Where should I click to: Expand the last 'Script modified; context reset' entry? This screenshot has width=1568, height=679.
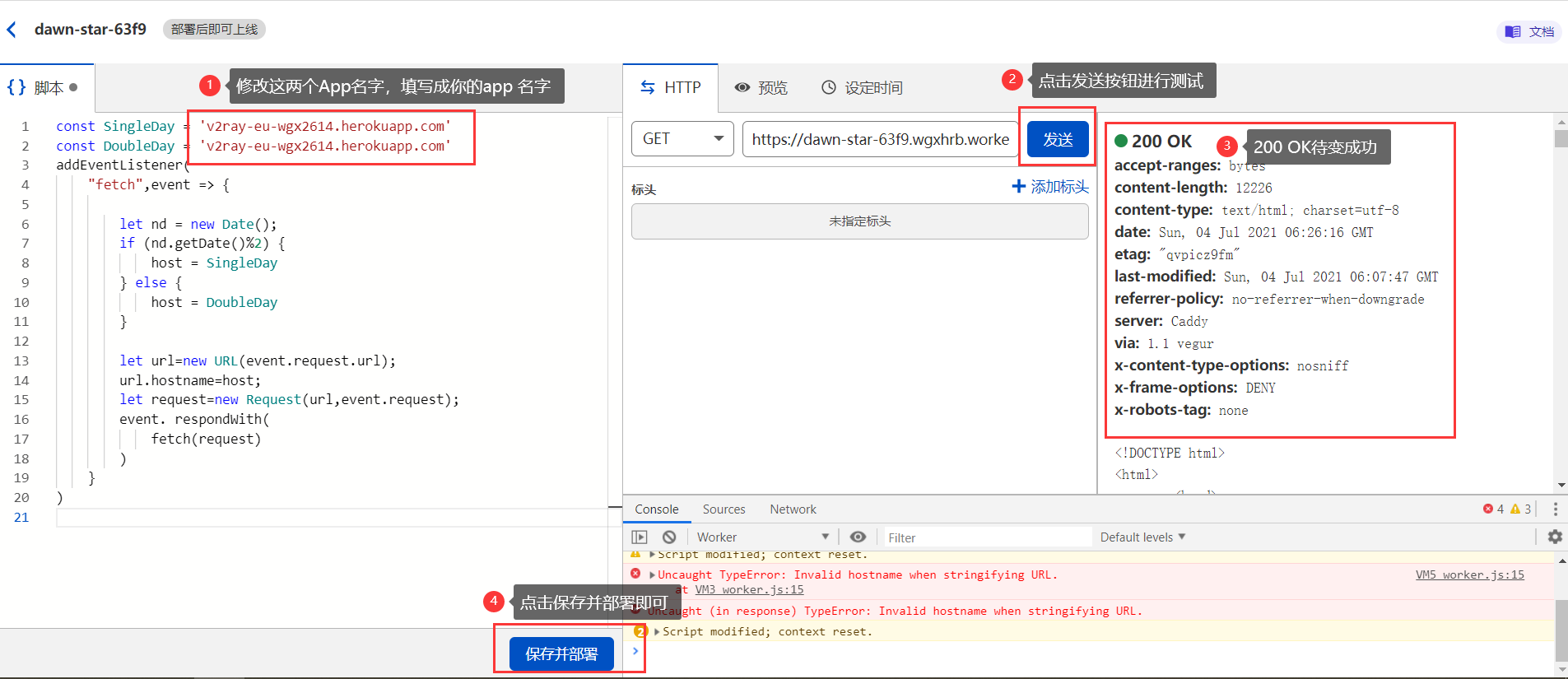coord(658,631)
